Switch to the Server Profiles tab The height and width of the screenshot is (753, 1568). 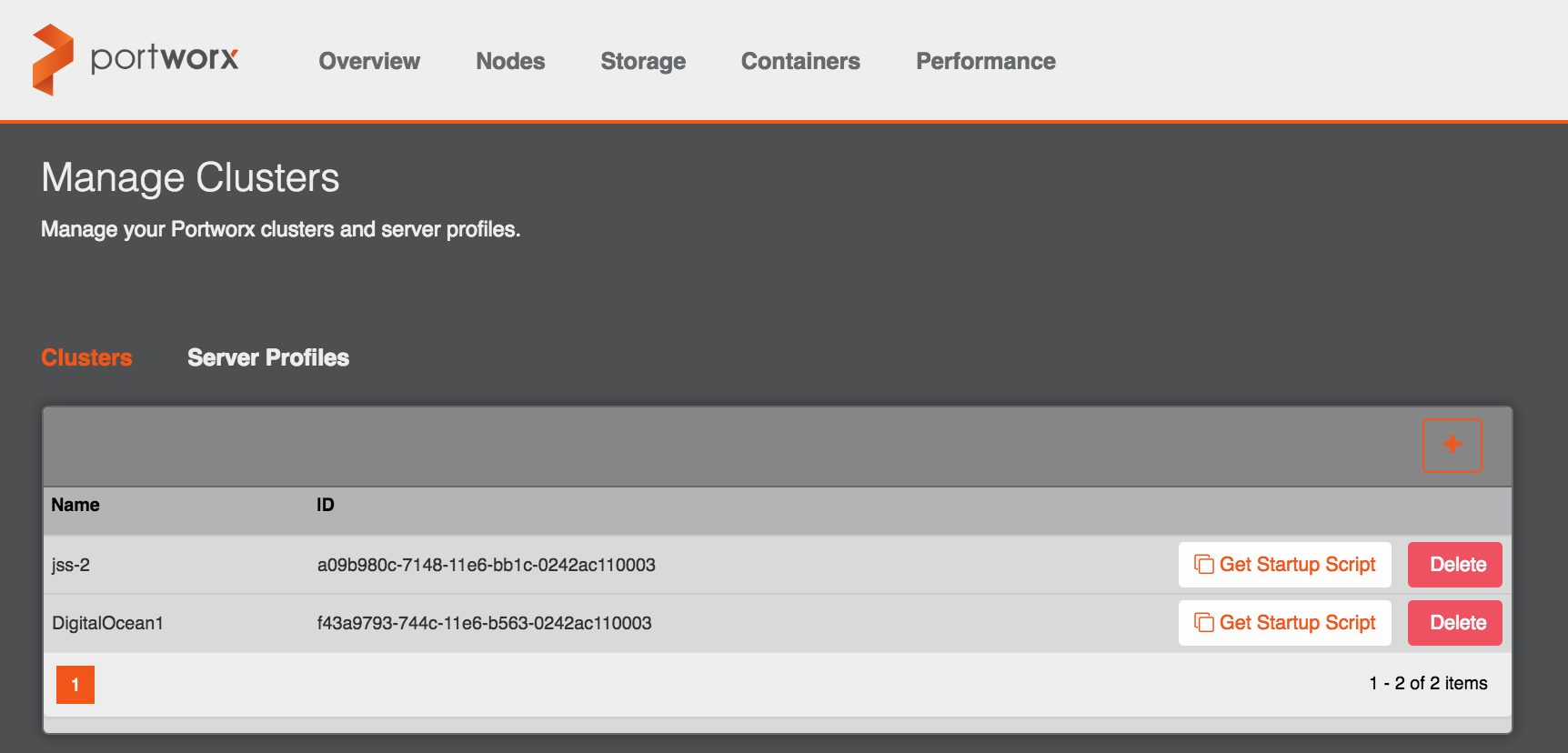click(268, 357)
